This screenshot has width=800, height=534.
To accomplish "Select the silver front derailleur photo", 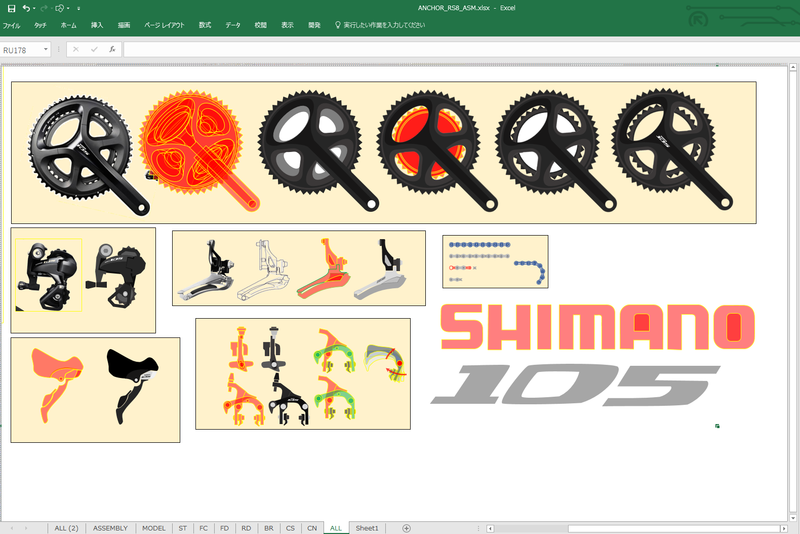I will [206, 269].
